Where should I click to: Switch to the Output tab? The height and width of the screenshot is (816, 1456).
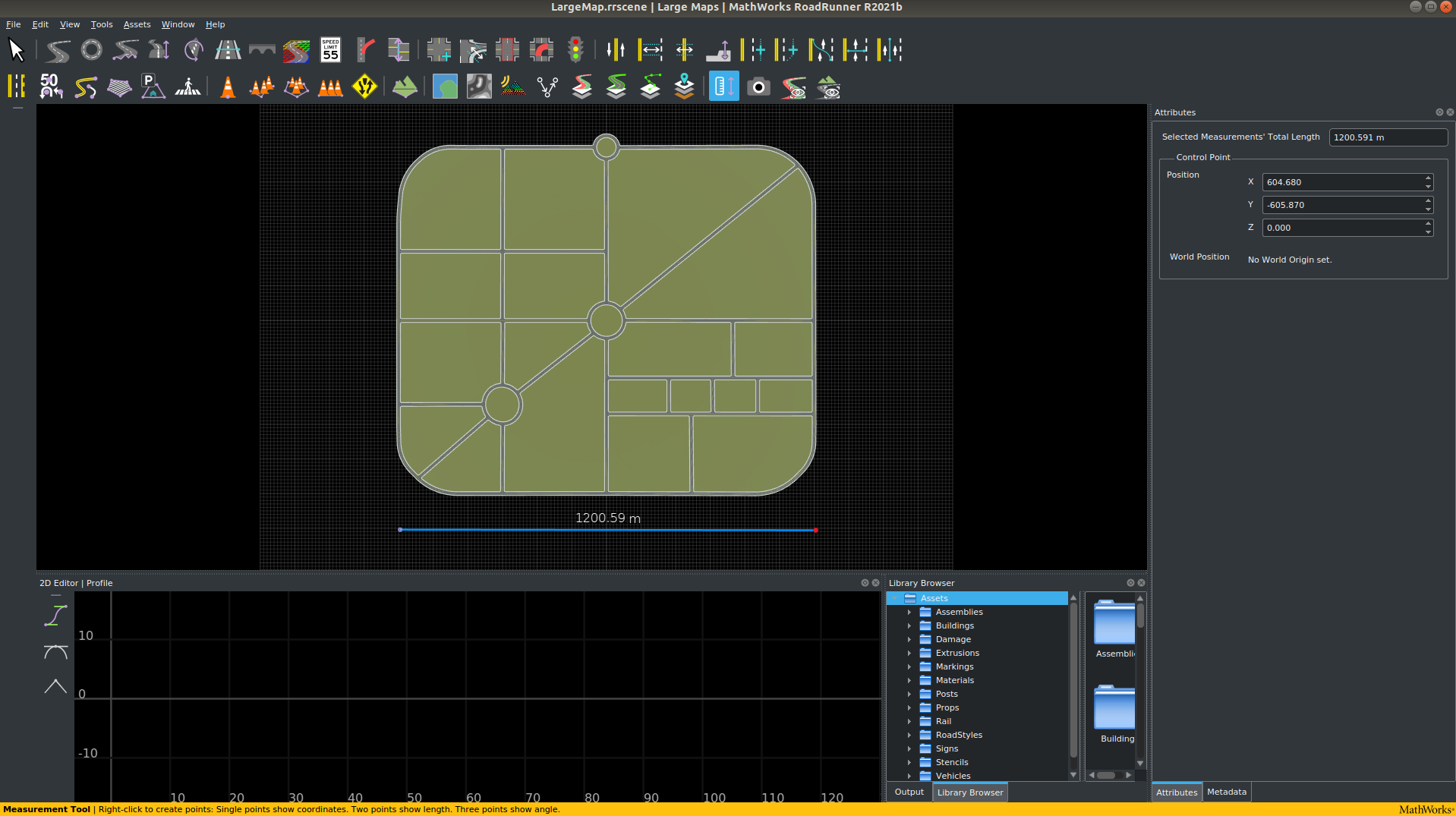pyautogui.click(x=909, y=792)
